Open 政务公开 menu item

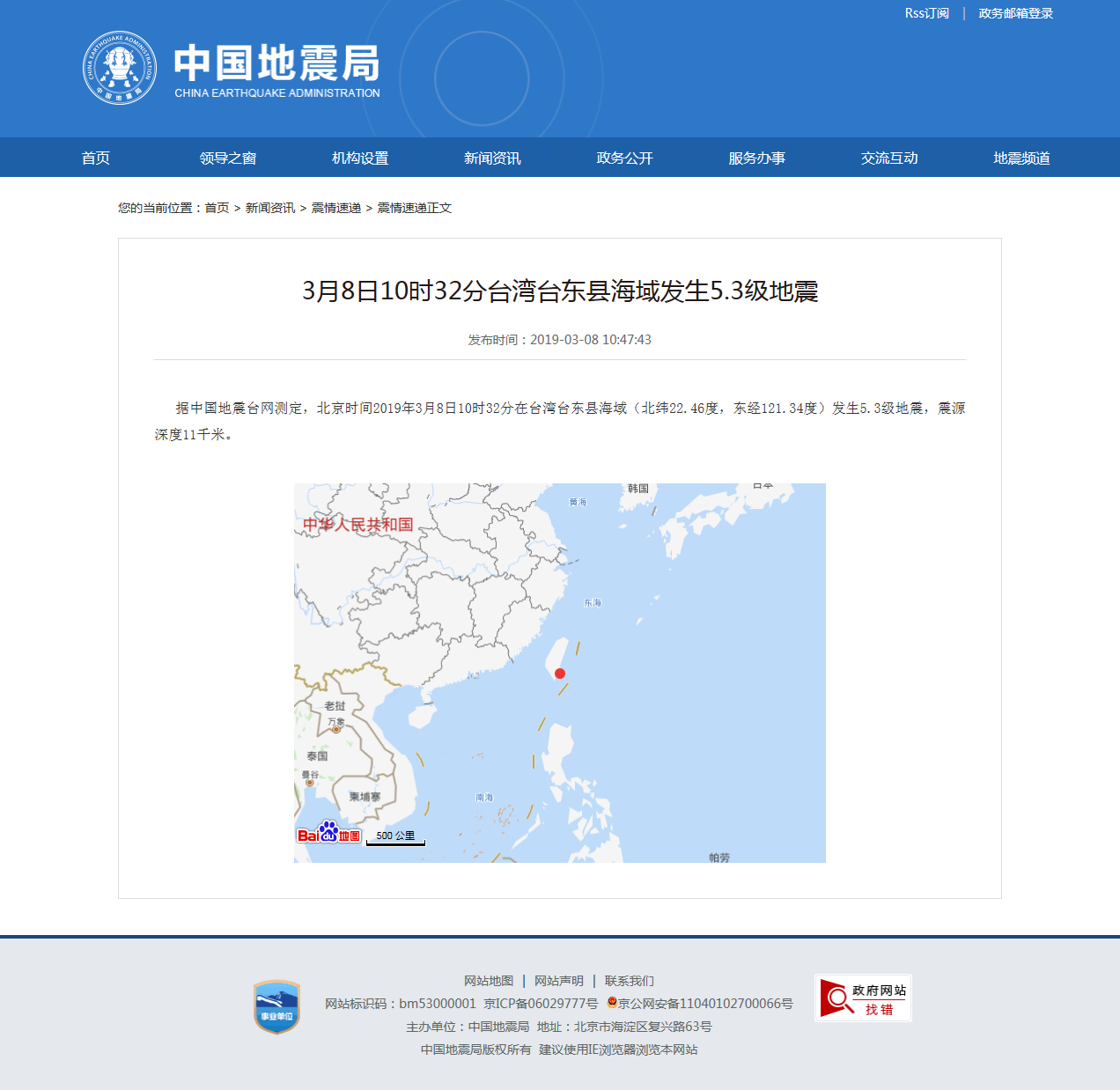click(x=625, y=158)
